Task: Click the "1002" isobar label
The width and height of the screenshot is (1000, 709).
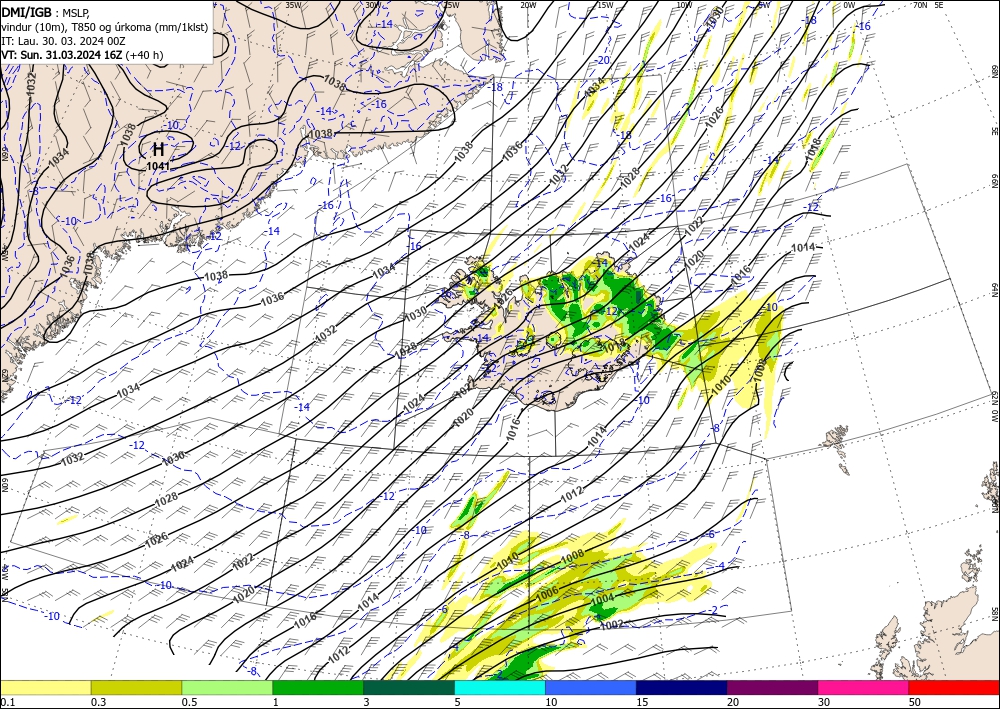Action: pyautogui.click(x=612, y=624)
